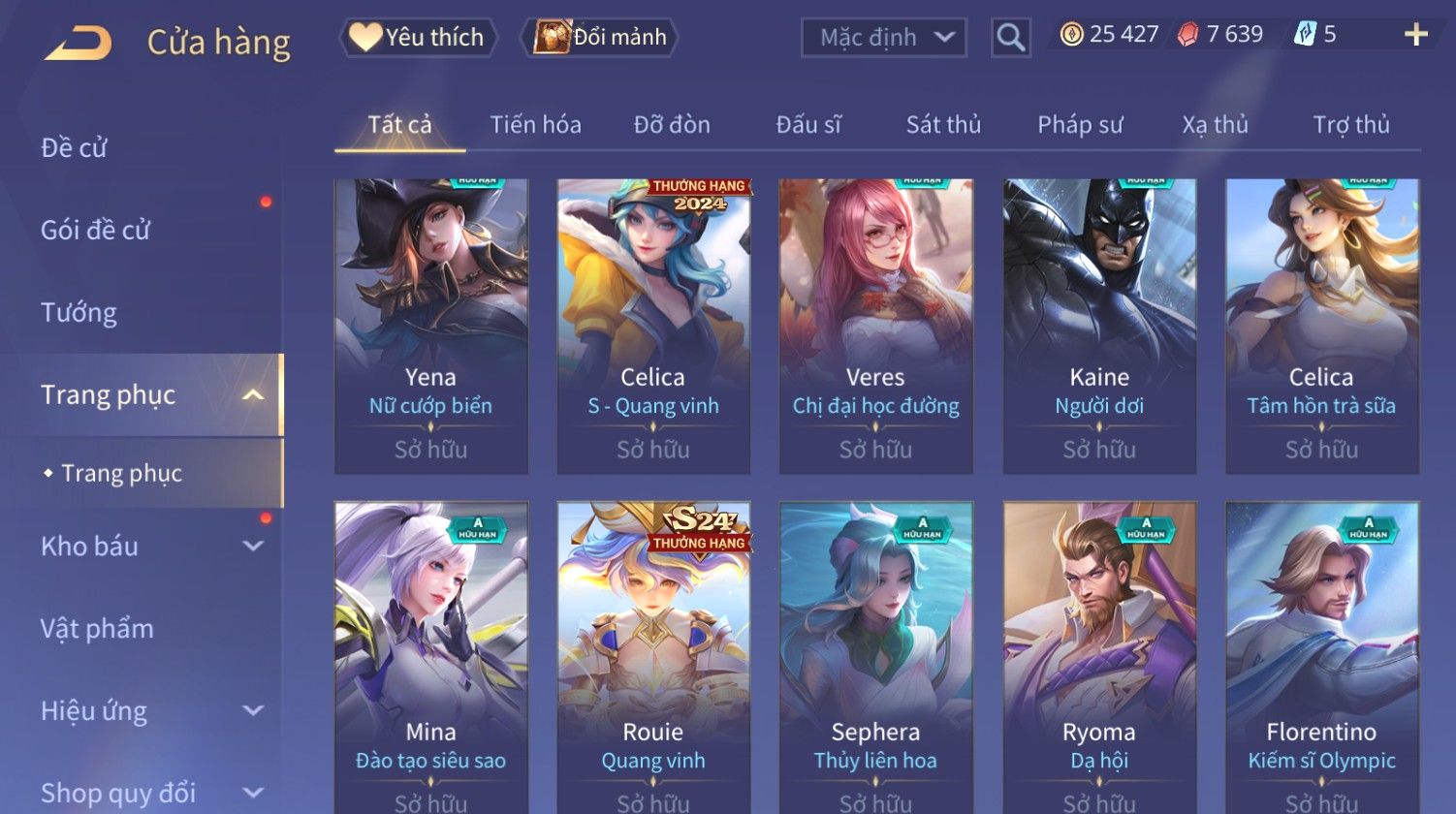This screenshot has width=1456, height=814.
Task: Open Yêu thích heart favorites
Action: pos(418,37)
